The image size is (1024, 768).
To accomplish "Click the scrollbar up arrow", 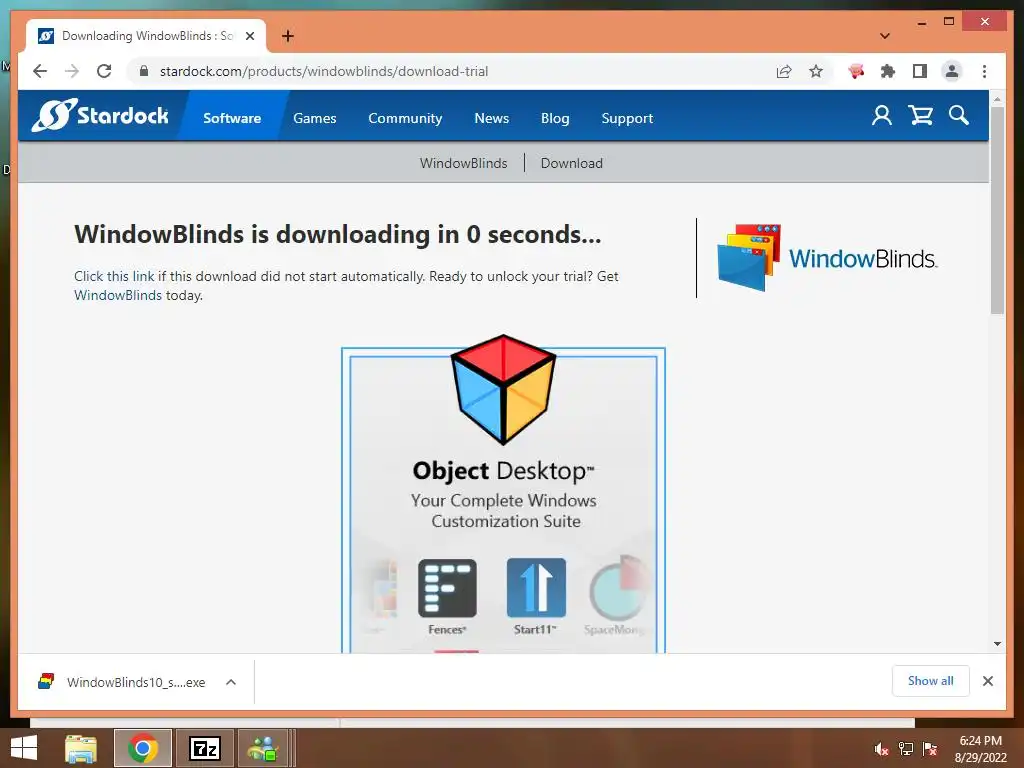I will 997,99.
